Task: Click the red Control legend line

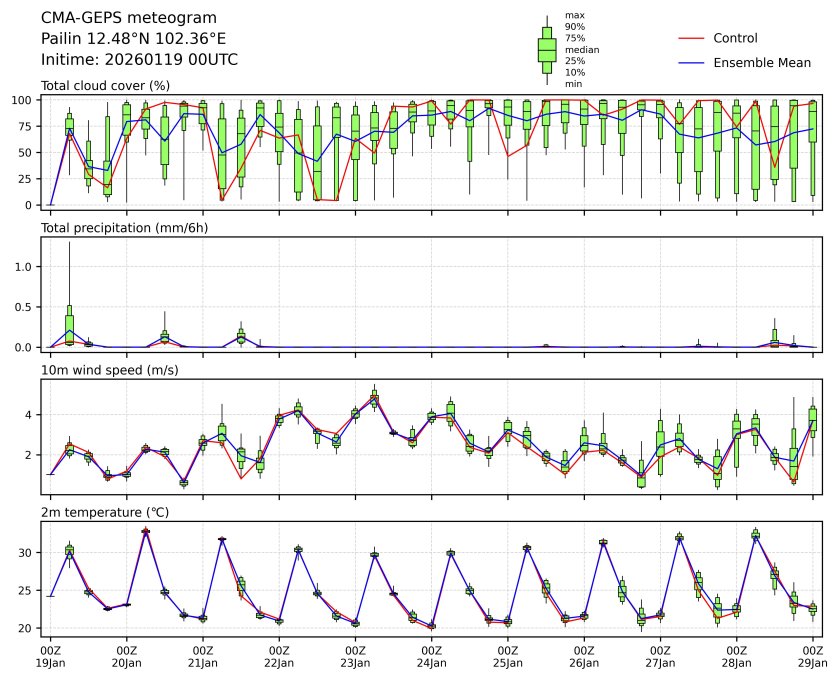Action: 692,38
